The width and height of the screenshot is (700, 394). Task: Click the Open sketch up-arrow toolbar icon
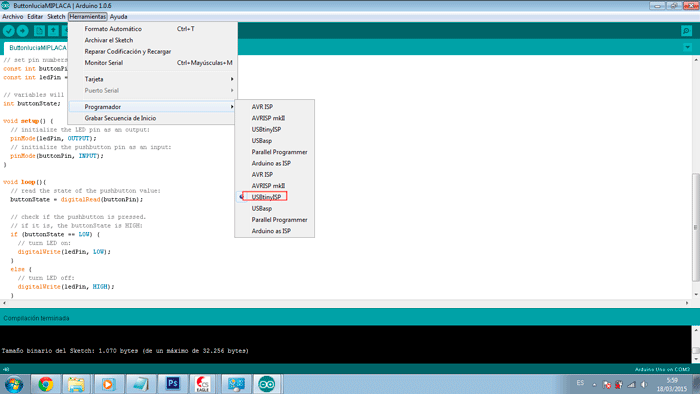(53, 31)
